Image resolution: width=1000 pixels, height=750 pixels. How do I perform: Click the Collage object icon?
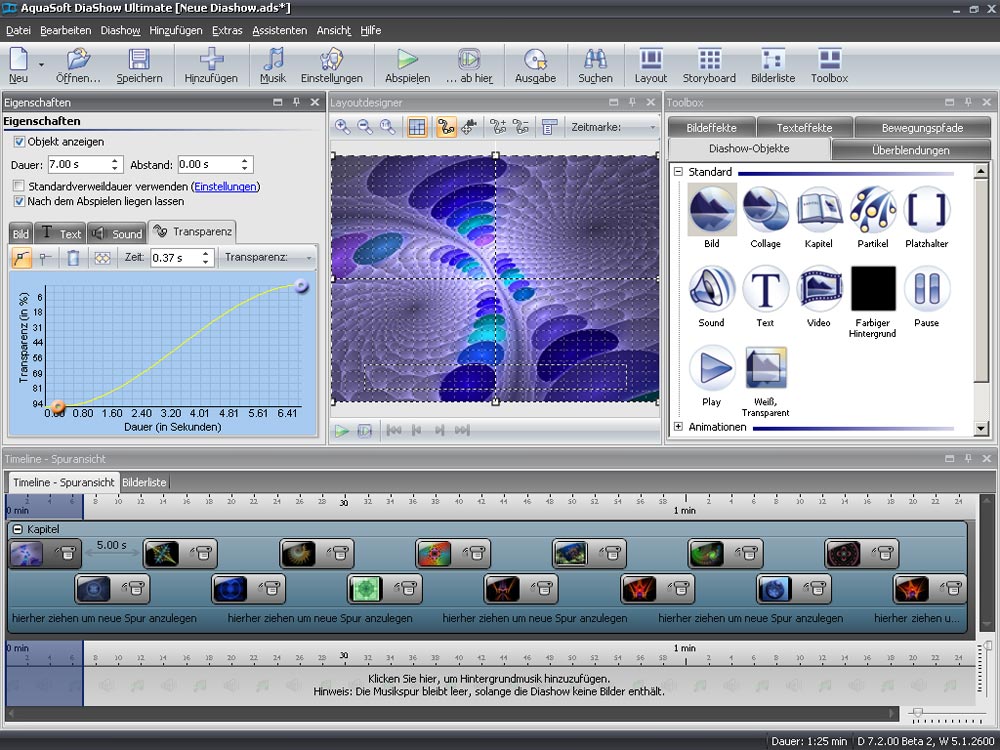point(766,210)
